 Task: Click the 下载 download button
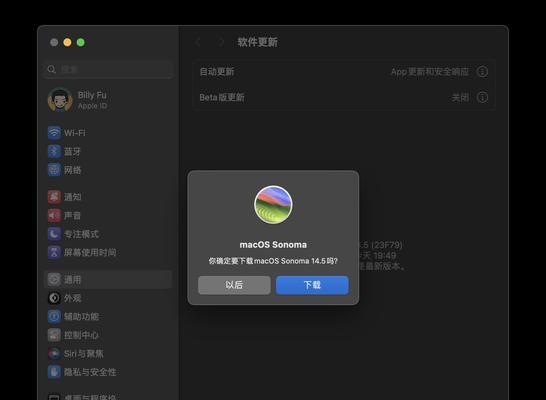tap(312, 285)
